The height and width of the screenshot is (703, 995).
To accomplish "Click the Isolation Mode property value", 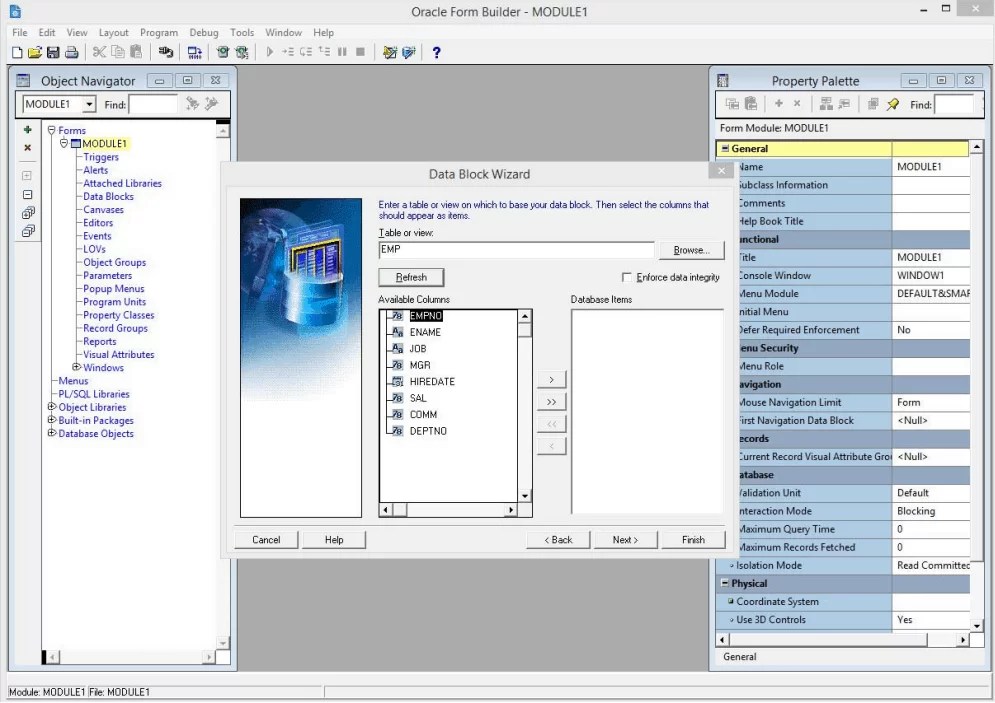I will tap(931, 565).
